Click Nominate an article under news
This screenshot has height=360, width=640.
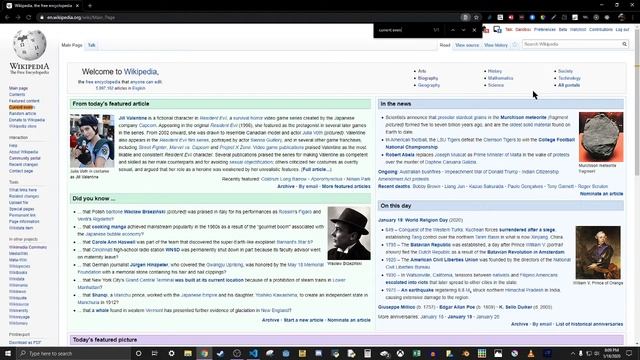tap(601, 194)
